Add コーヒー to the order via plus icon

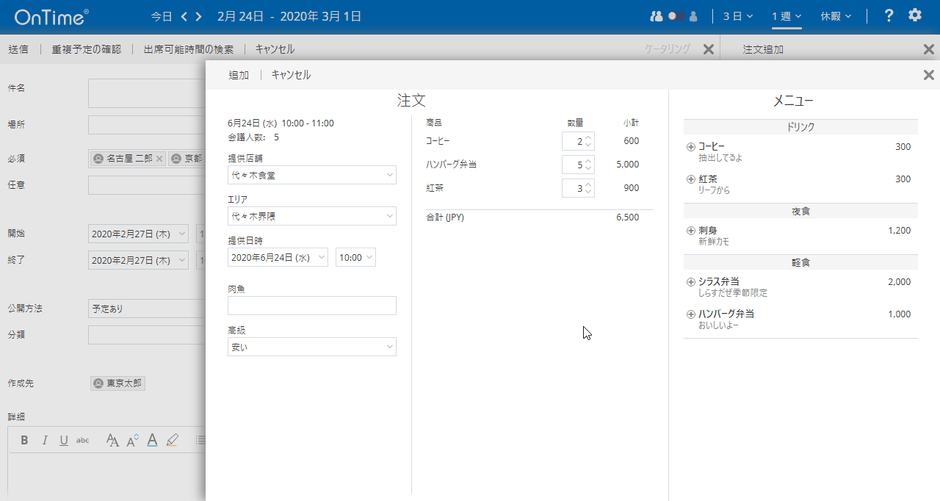690,147
